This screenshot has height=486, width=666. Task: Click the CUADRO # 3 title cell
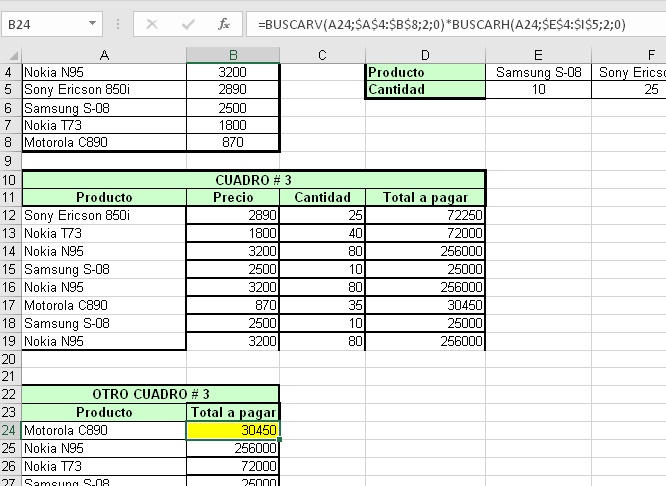coord(254,180)
